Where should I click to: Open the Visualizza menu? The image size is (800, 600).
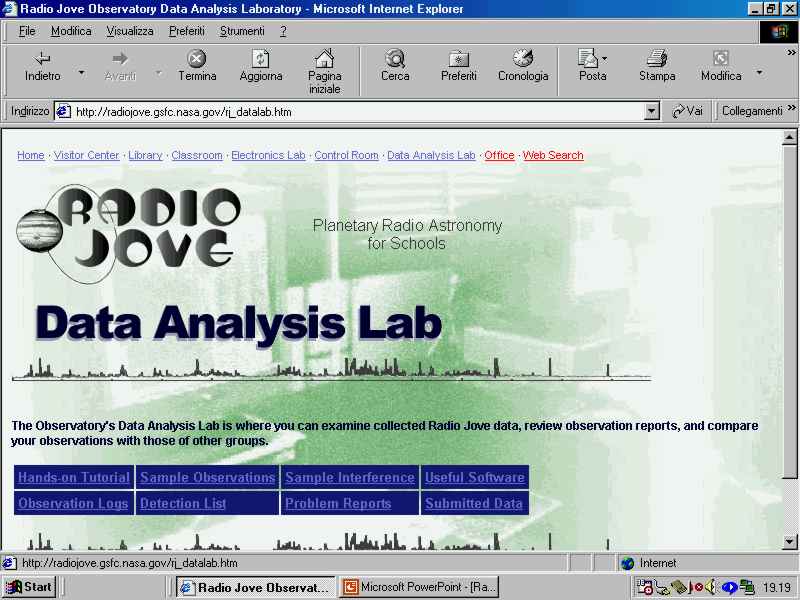130,31
